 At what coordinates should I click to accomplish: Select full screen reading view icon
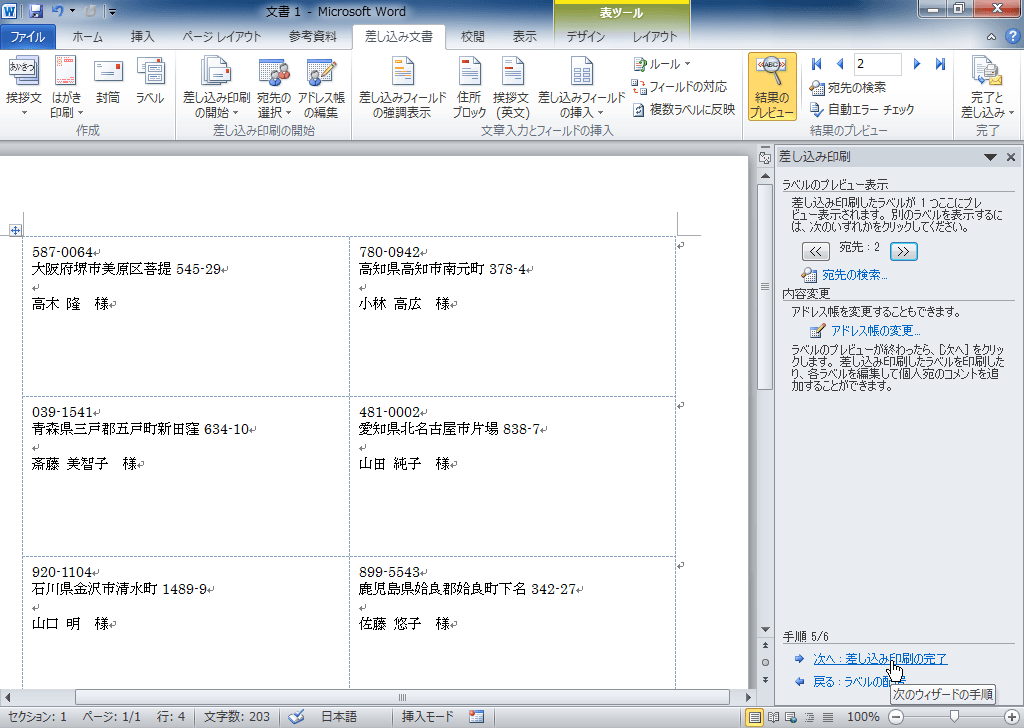[773, 717]
